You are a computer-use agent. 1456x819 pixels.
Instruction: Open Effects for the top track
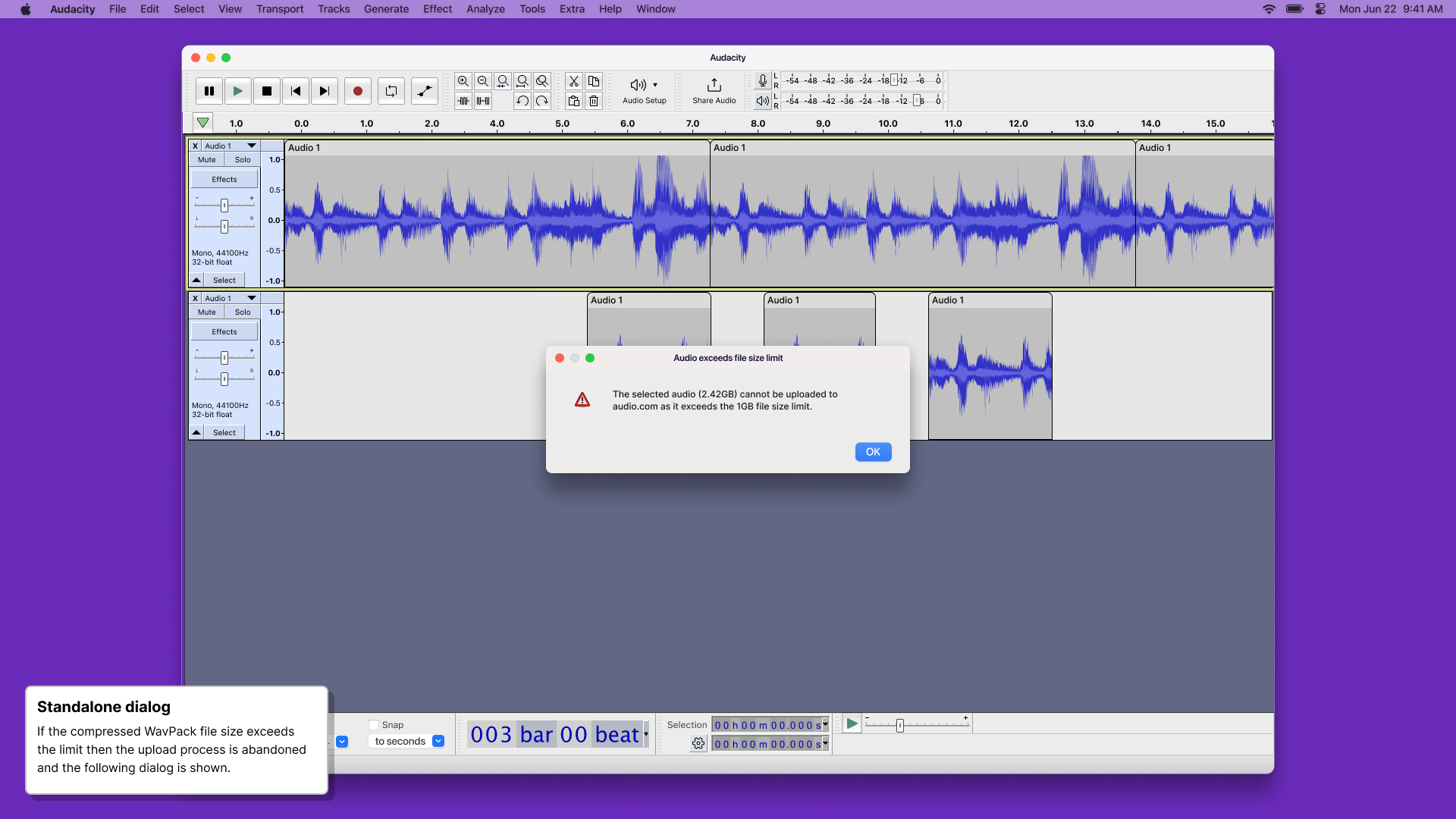click(224, 179)
